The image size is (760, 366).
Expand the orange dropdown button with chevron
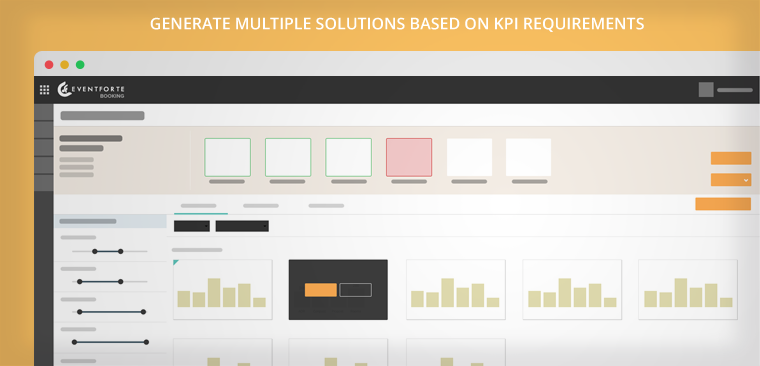(731, 180)
